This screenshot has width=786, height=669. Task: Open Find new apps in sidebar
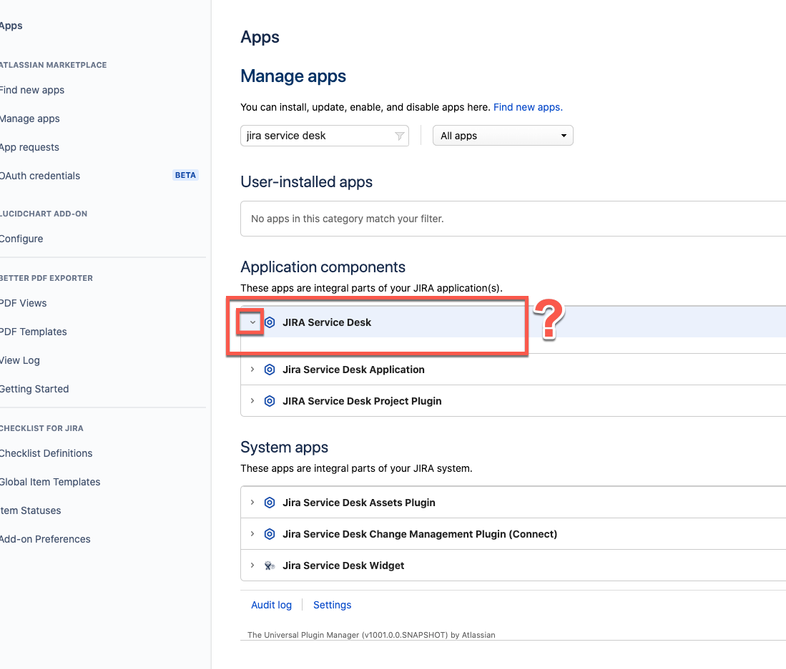click(32, 90)
